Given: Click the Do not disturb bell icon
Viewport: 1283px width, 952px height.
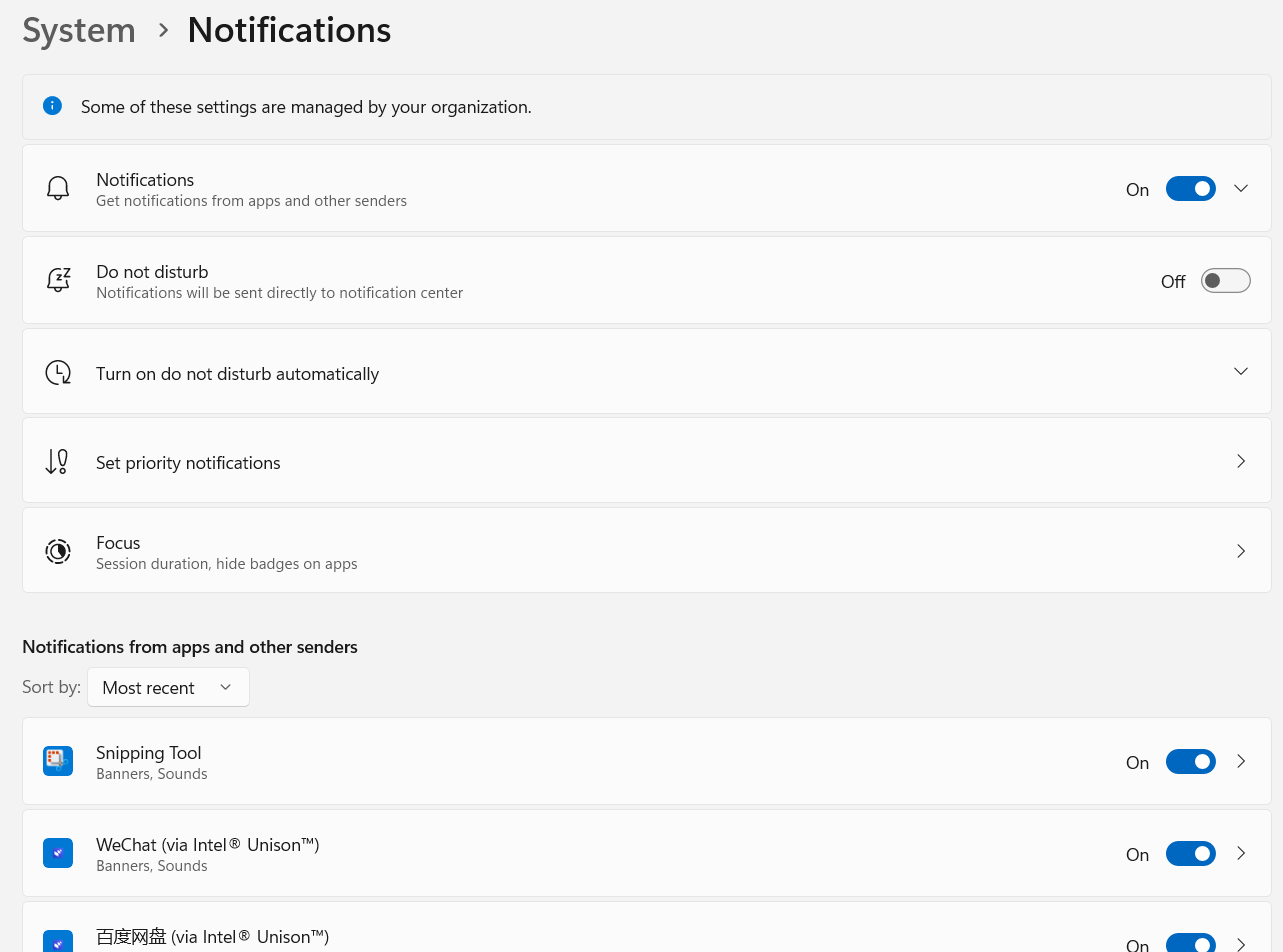Looking at the screenshot, I should point(58,280).
